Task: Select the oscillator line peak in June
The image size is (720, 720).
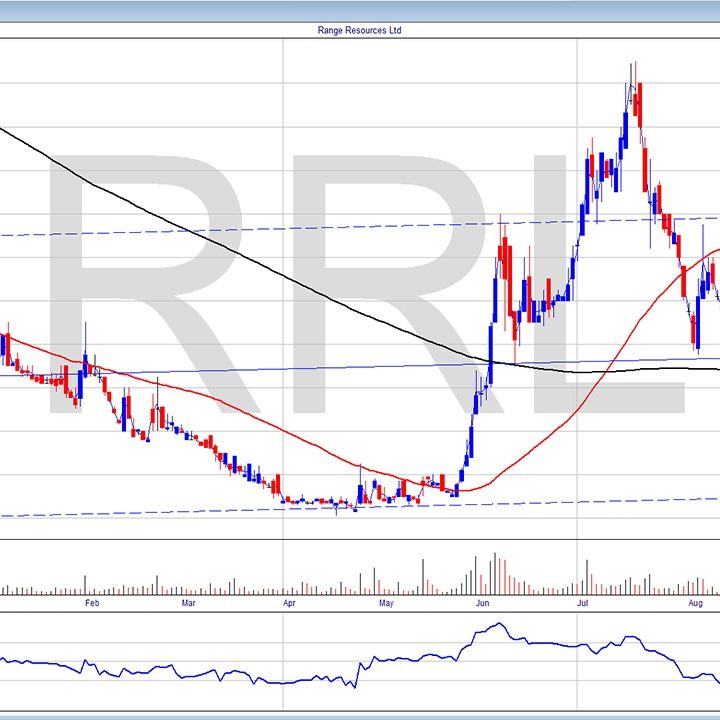Action: click(497, 626)
